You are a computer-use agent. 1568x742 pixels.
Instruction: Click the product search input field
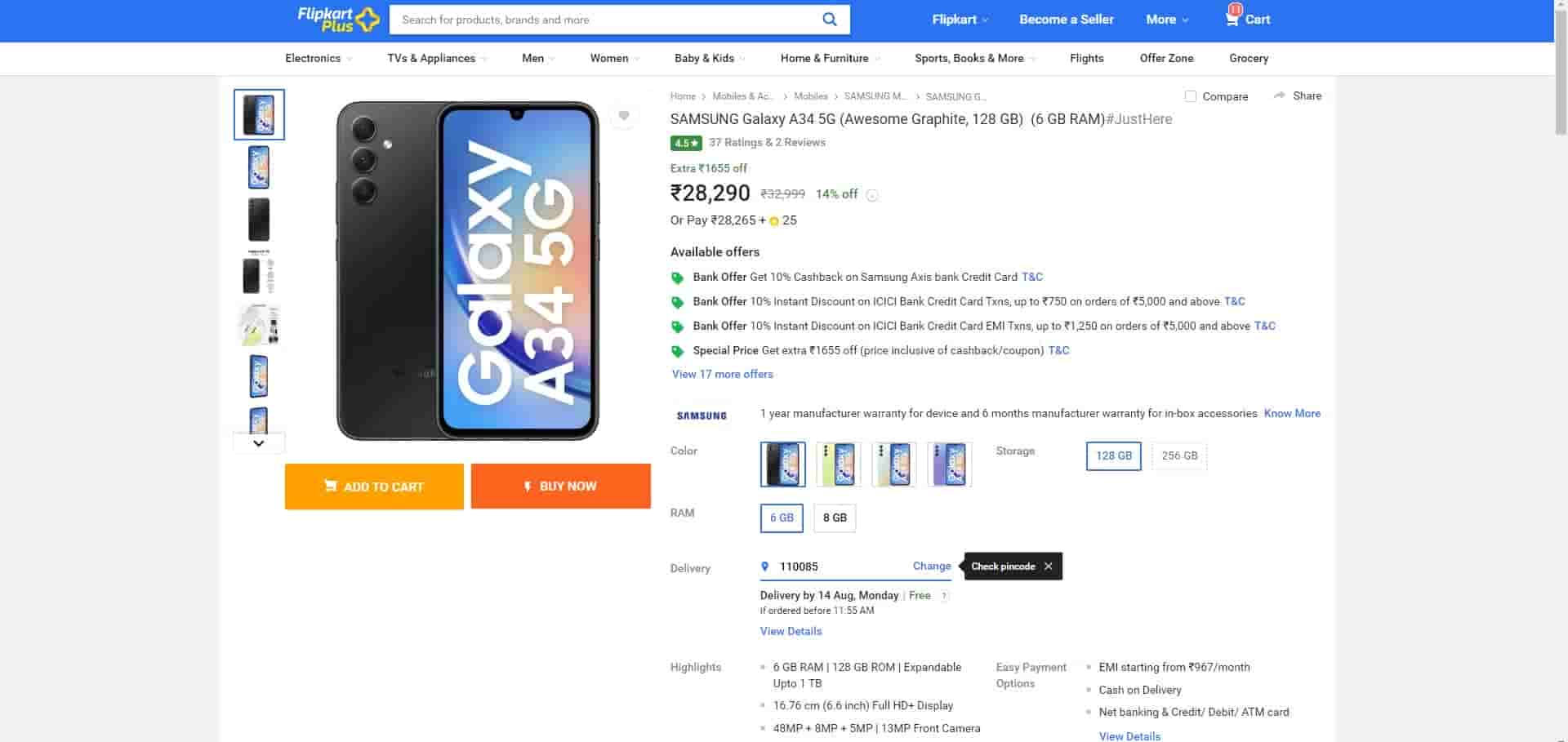[604, 20]
